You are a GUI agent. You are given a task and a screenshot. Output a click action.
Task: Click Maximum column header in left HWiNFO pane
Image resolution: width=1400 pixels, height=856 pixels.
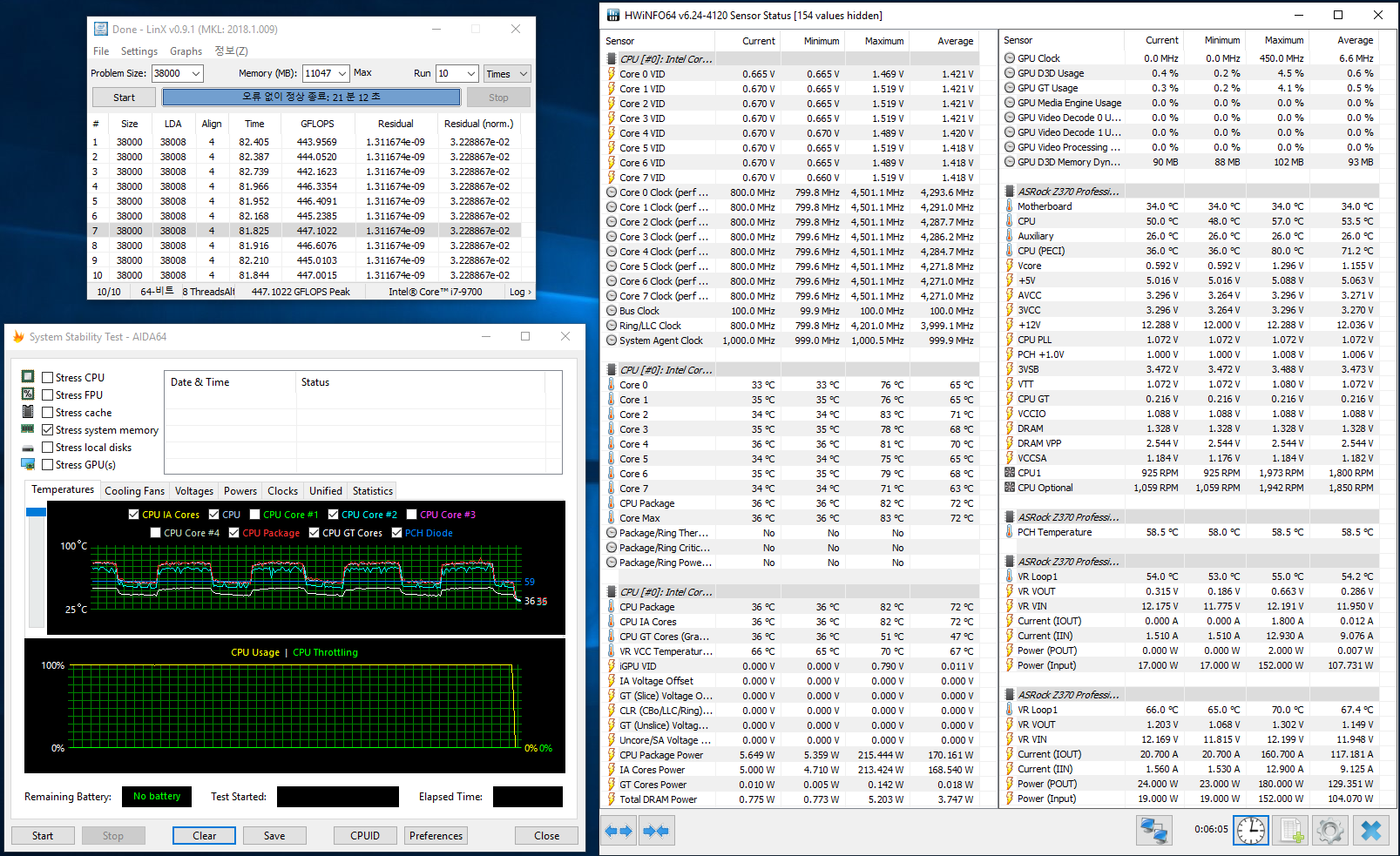point(878,41)
